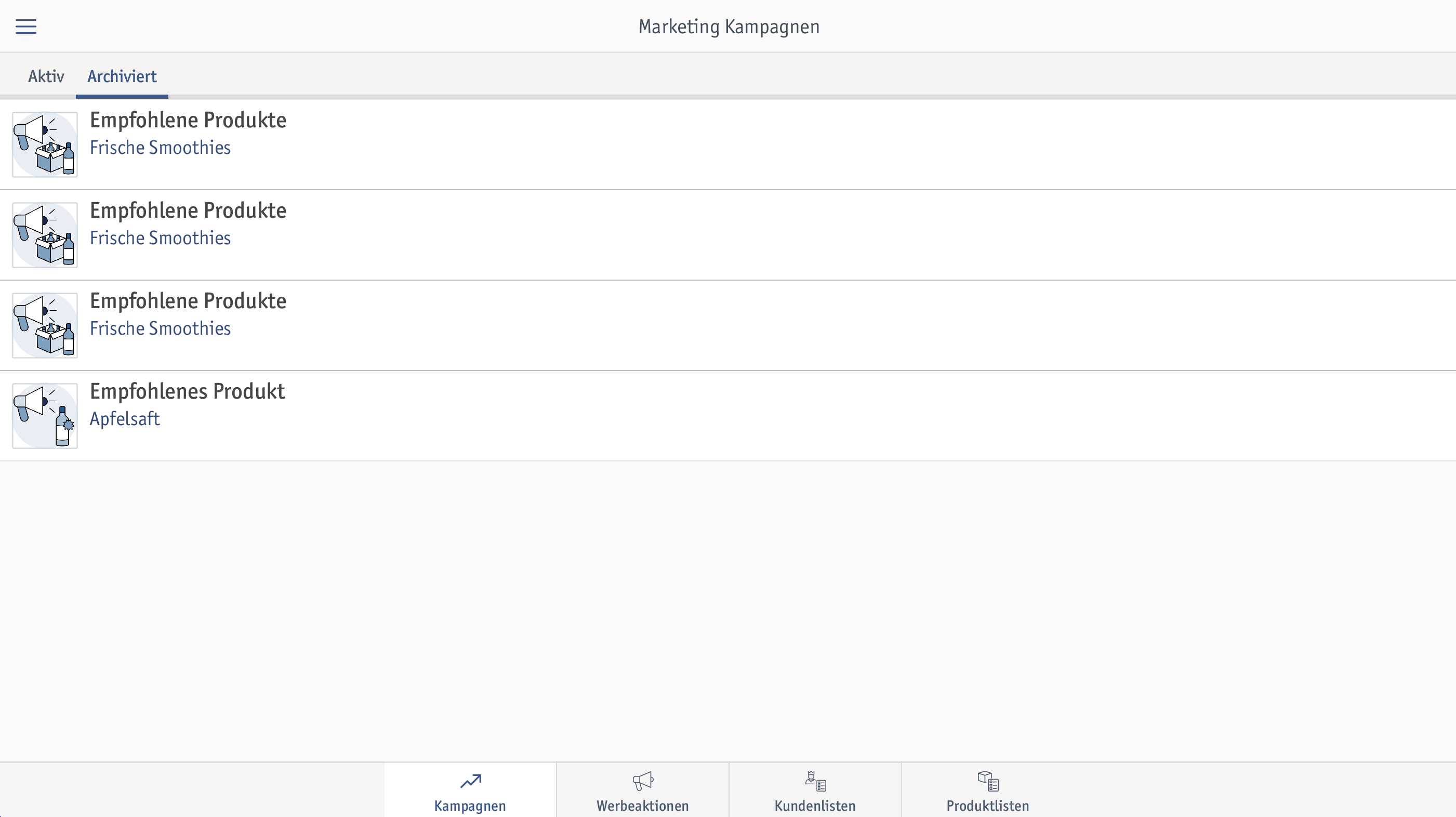Click the 'Marketing Kampagnen' header title

729,27
